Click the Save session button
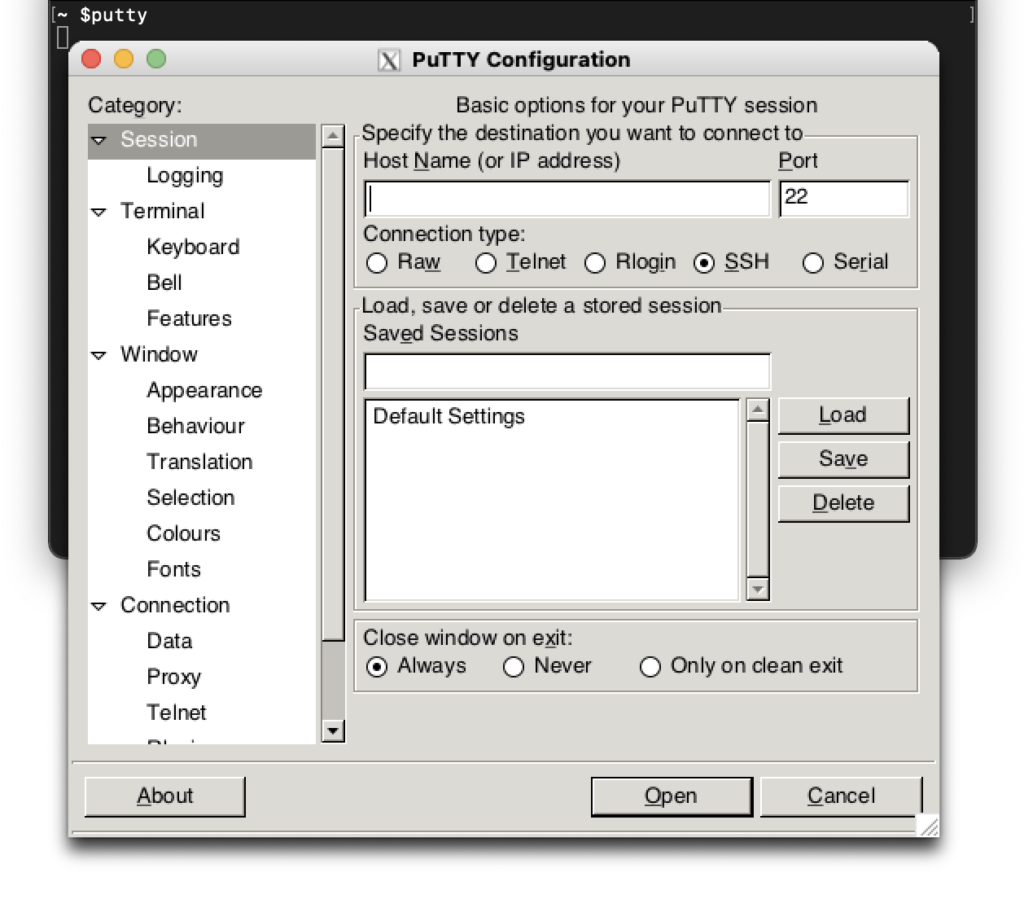Viewport: 1024px width, 899px height. (x=843, y=459)
